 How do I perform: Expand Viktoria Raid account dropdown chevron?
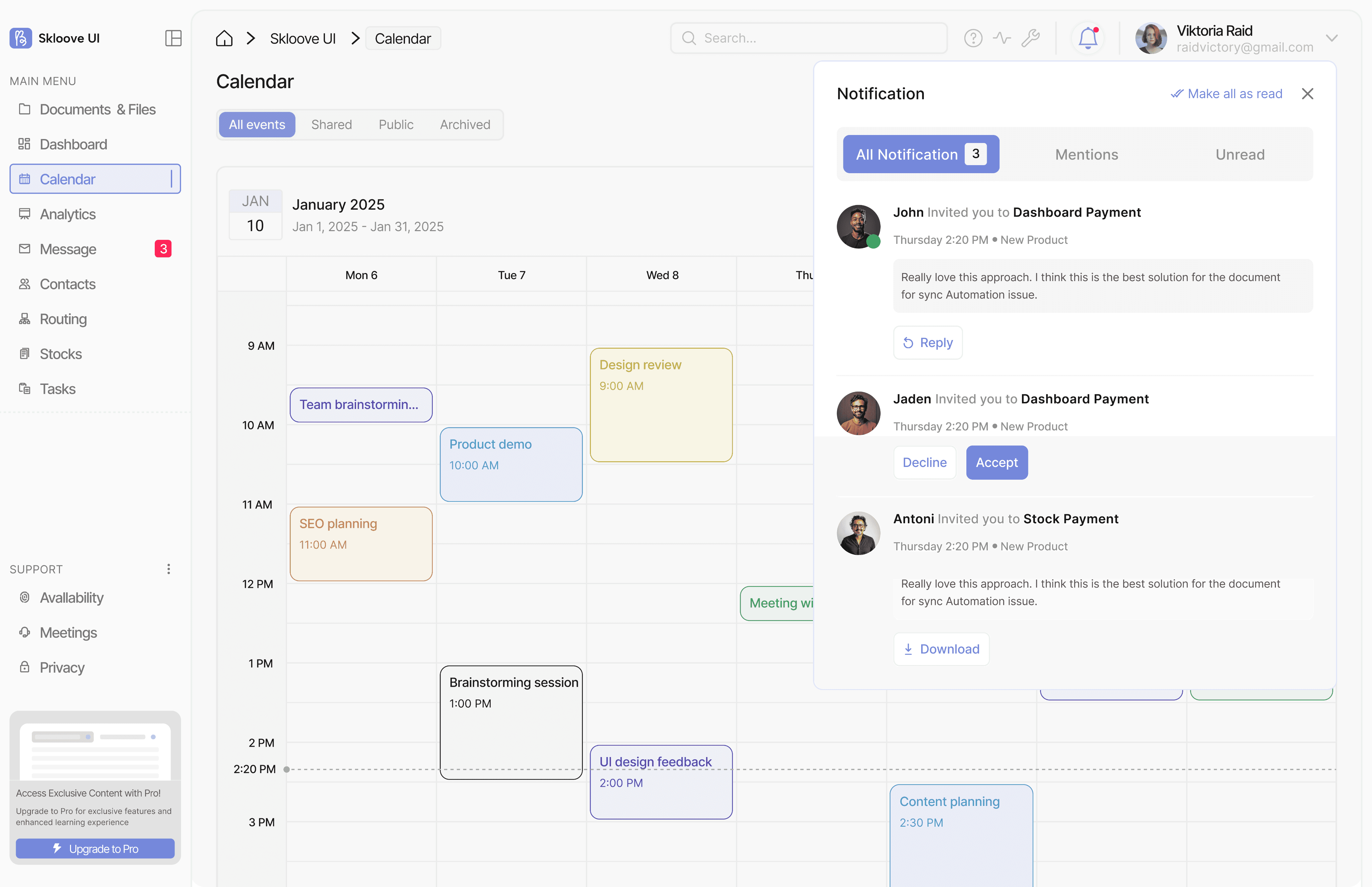tap(1331, 38)
